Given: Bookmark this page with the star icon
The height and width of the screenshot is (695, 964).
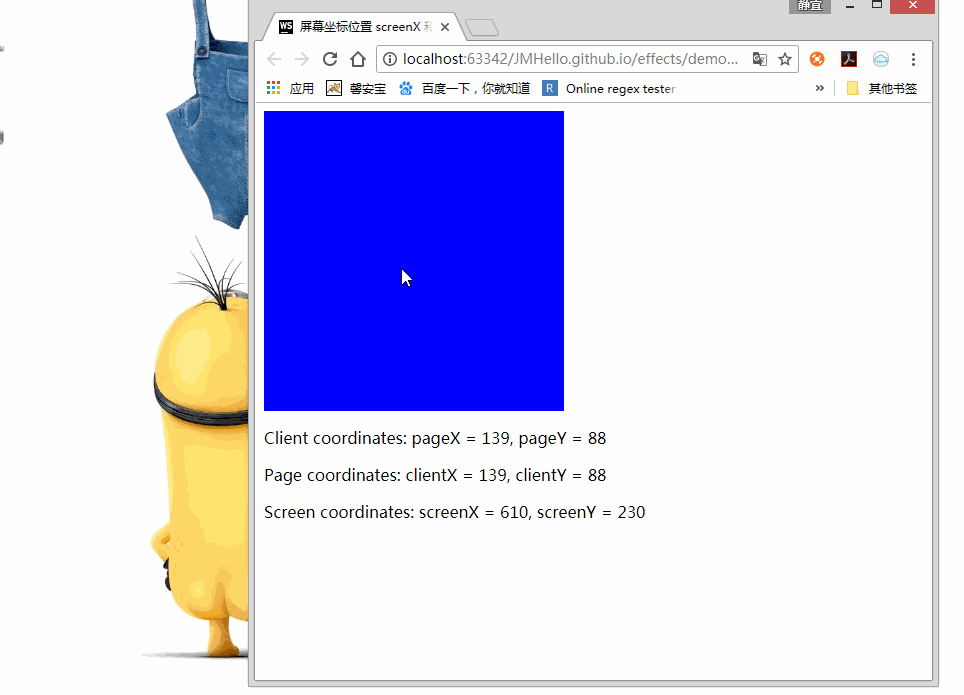Looking at the screenshot, I should coord(785,59).
